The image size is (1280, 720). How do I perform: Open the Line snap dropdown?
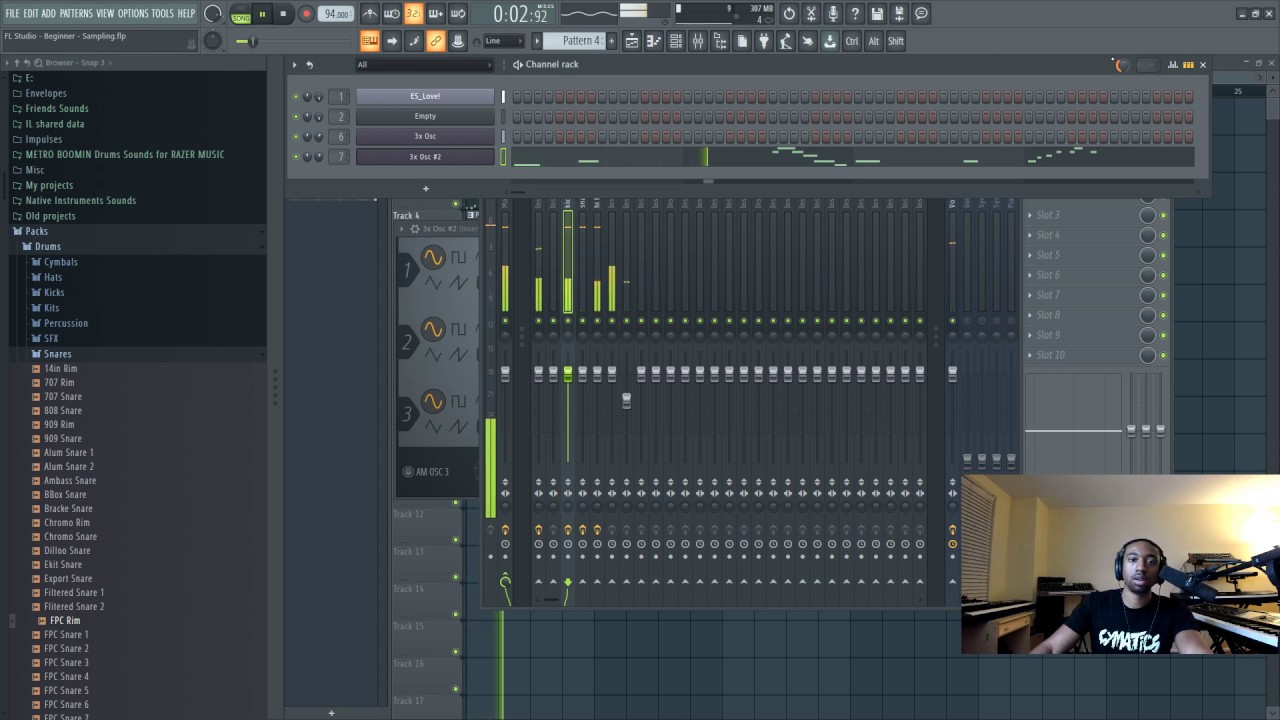503,41
